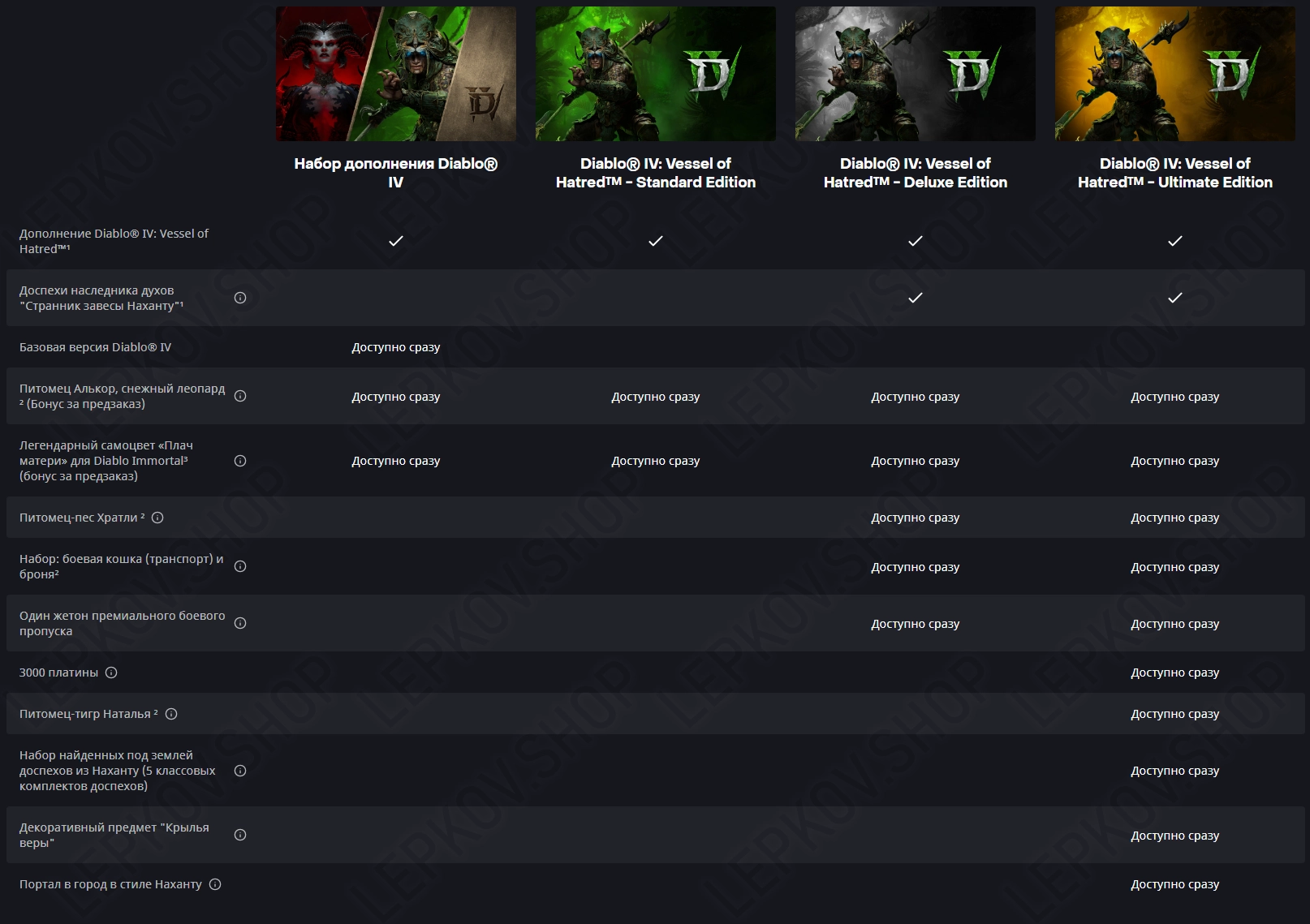Click Питомец Алькор Доступно сразу under Ultimate Edition
The width and height of the screenshot is (1310, 924).
[x=1175, y=397]
